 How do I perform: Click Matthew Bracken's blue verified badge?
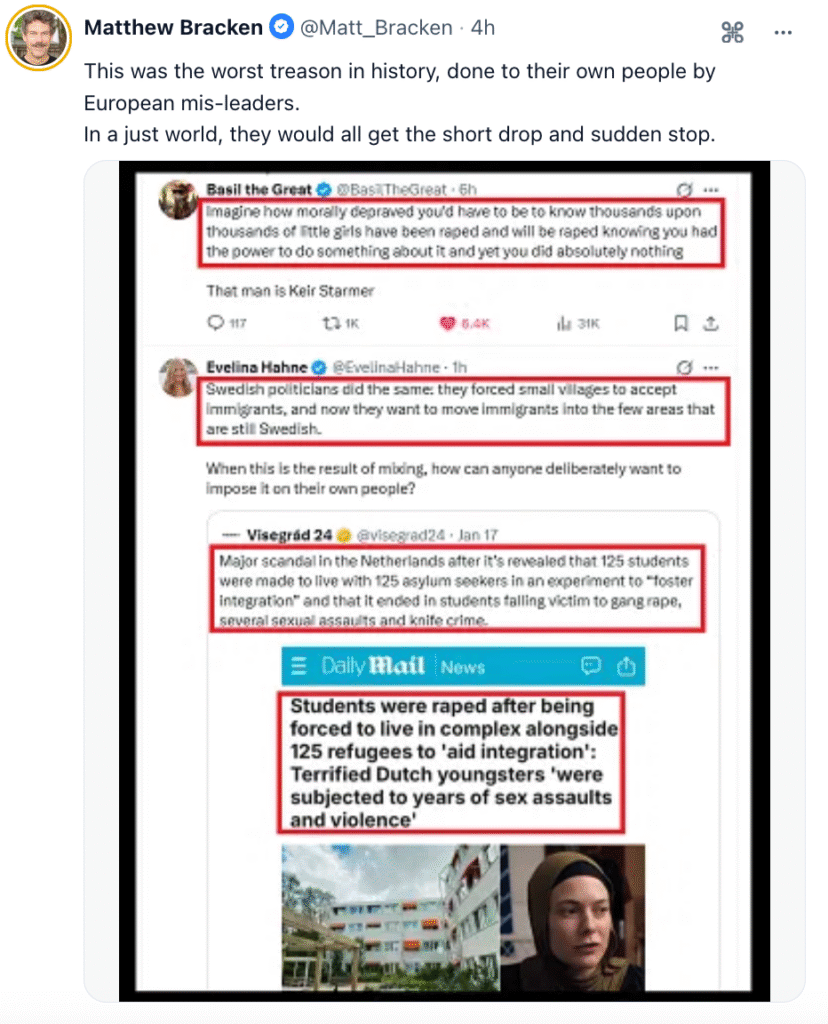pyautogui.click(x=281, y=27)
